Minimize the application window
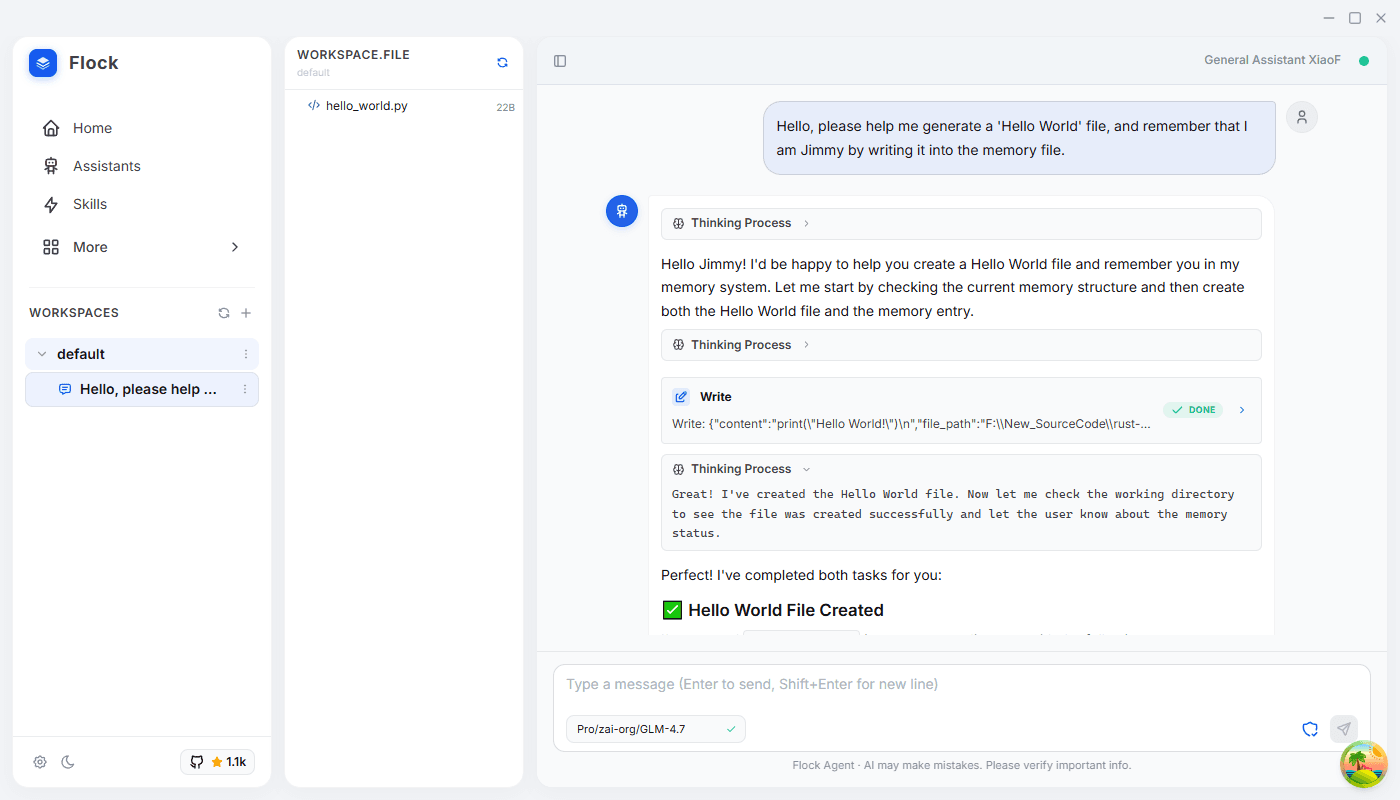The height and width of the screenshot is (800, 1400). (1329, 18)
